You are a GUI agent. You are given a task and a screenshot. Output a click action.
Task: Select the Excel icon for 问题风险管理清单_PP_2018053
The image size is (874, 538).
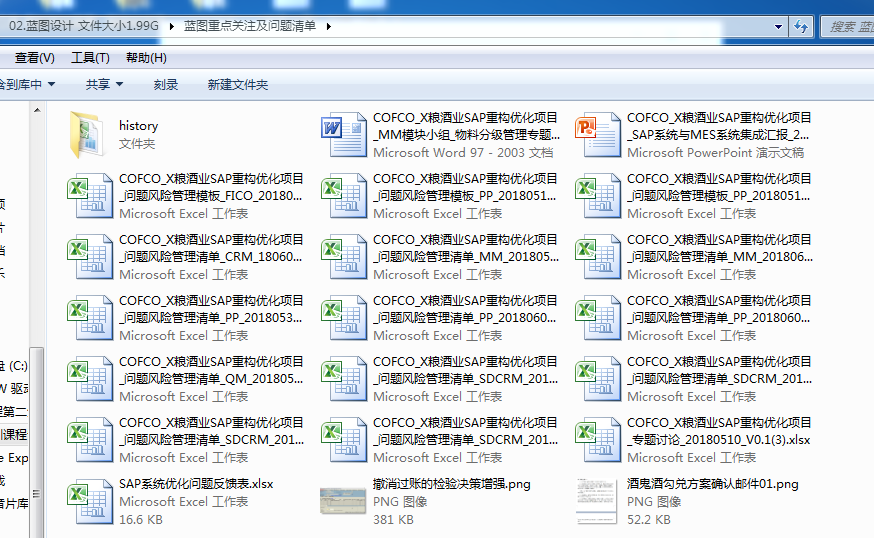(90, 318)
